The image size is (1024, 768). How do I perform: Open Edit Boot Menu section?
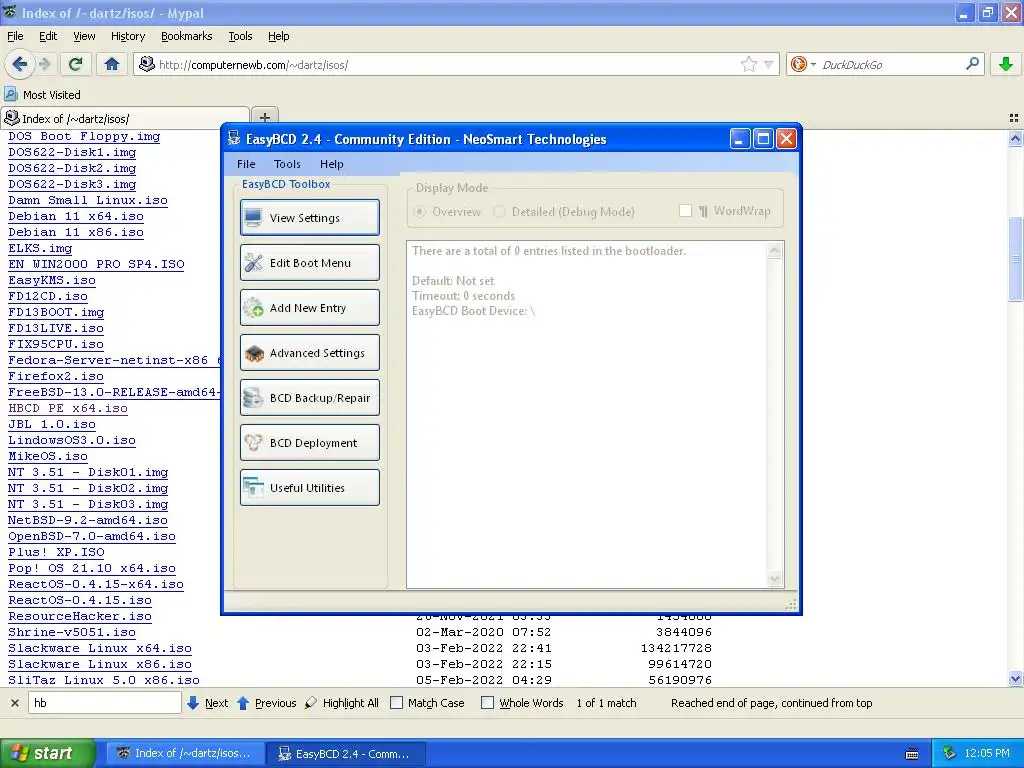[310, 263]
